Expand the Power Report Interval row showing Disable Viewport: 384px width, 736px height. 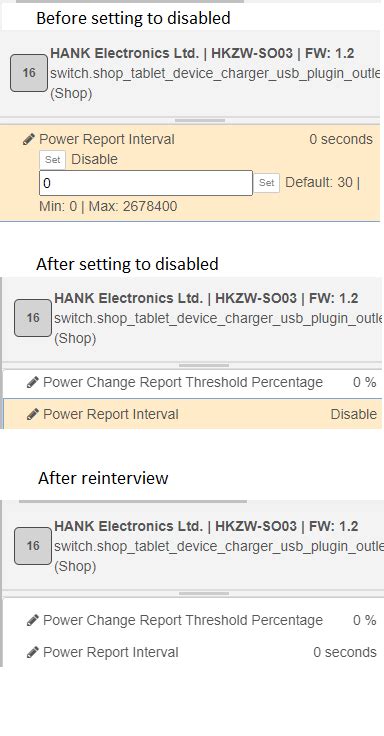coord(192,414)
